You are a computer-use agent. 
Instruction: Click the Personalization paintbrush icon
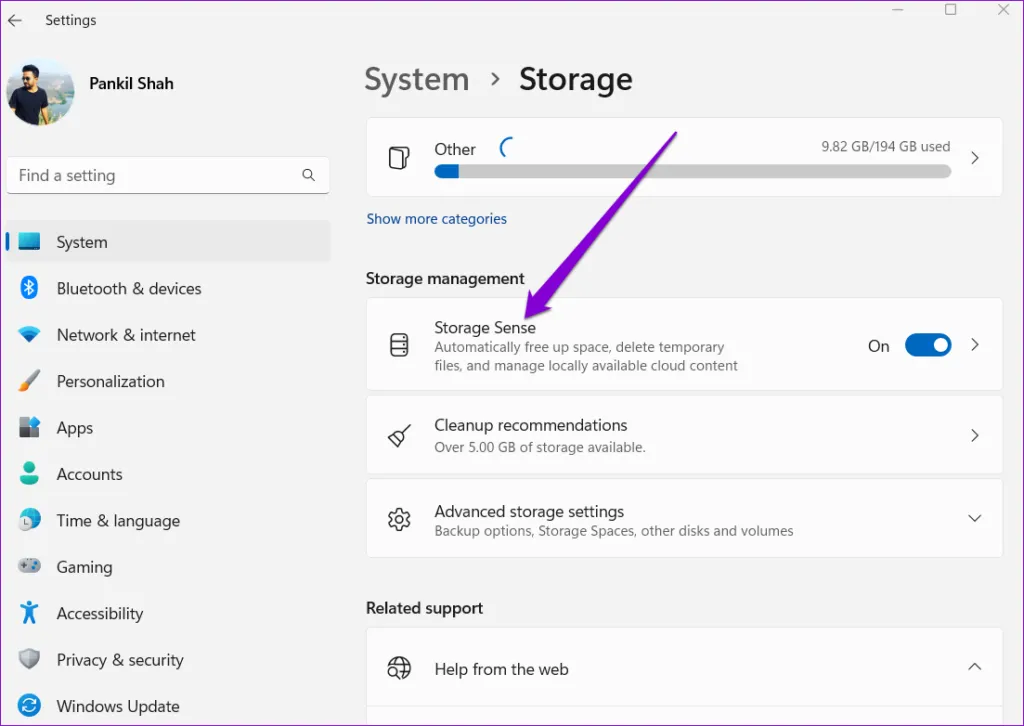pos(29,381)
